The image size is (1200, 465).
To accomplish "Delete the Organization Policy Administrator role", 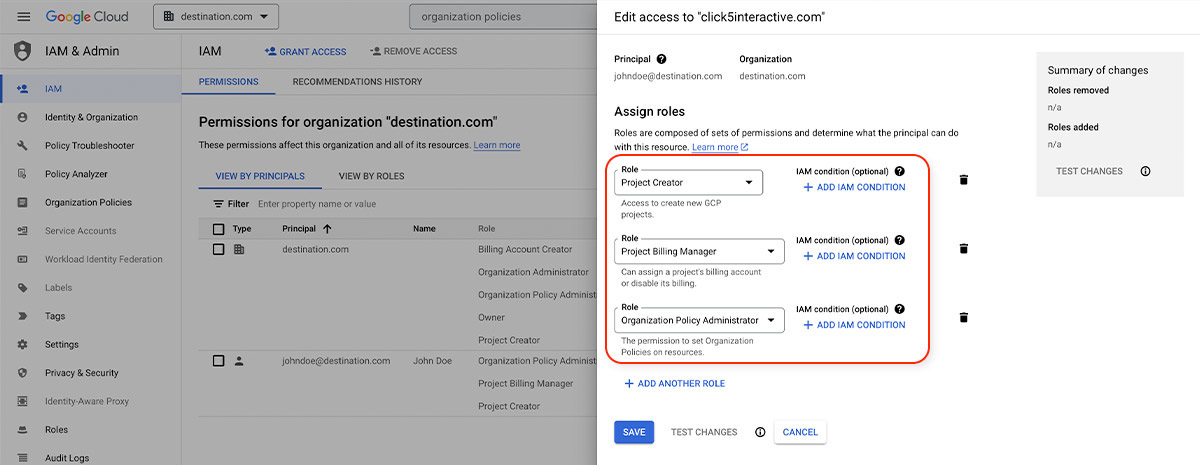I will click(x=964, y=317).
